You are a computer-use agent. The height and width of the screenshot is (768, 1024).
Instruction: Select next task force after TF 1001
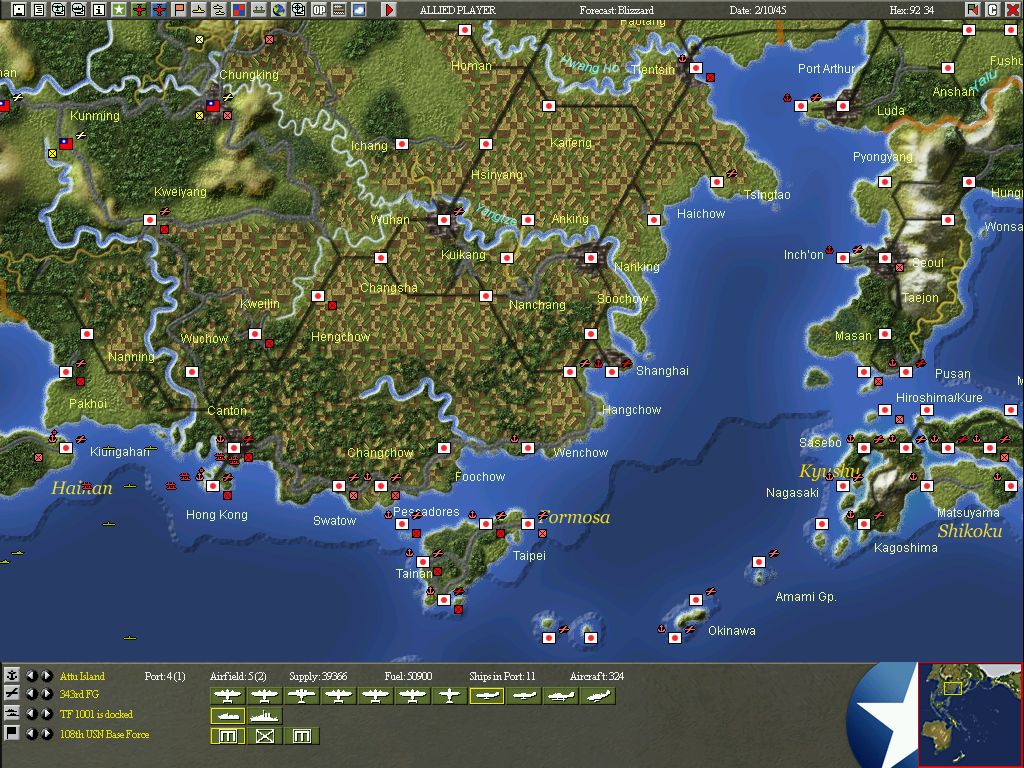pos(46,714)
